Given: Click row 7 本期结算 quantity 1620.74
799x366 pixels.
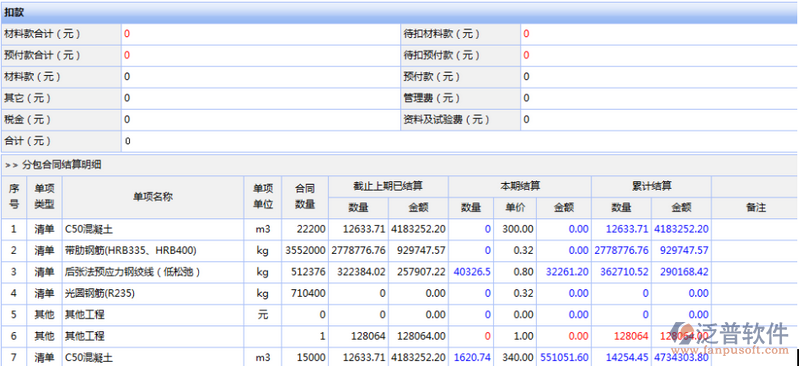Looking at the screenshot, I should (472, 358).
